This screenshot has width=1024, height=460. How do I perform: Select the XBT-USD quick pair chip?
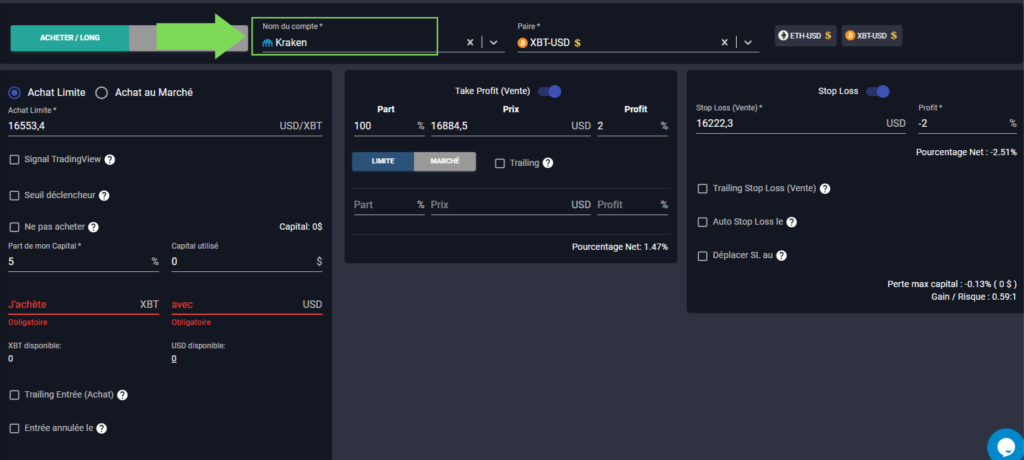[872, 36]
